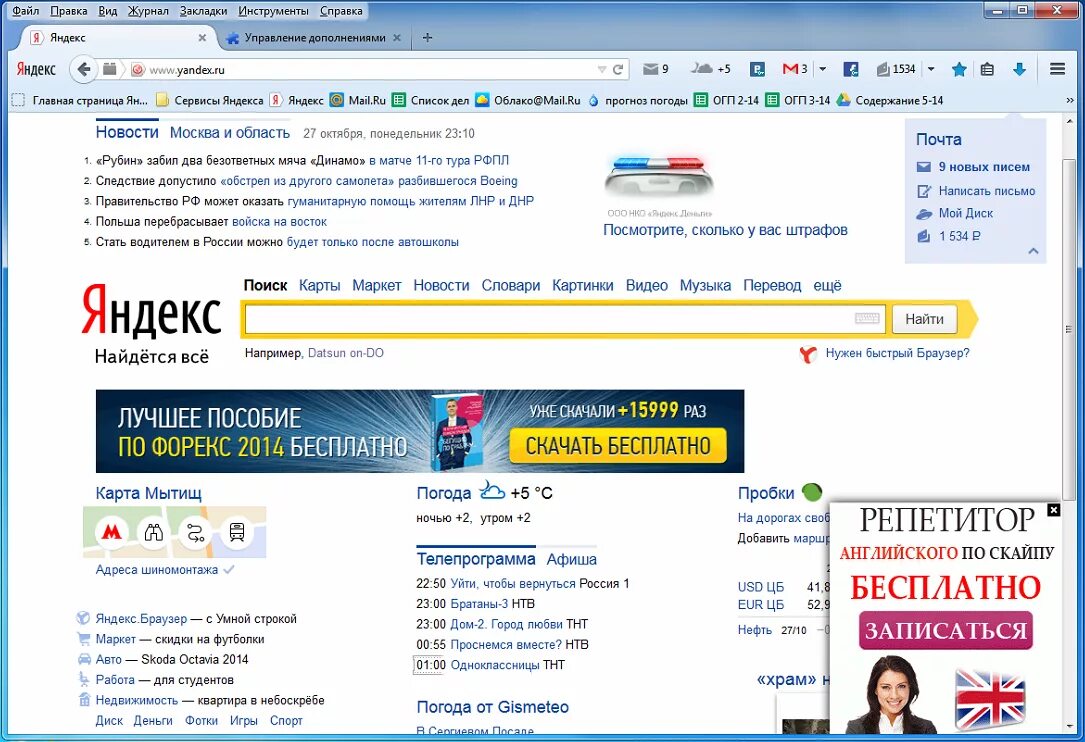Image resolution: width=1085 pixels, height=742 pixels.
Task: Click the Записаться button in the ad
Action: pos(945,631)
